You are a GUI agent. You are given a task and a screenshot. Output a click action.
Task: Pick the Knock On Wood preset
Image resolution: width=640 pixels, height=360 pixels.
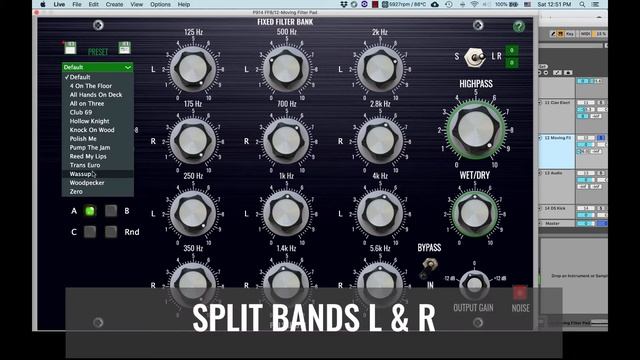pos(98,130)
